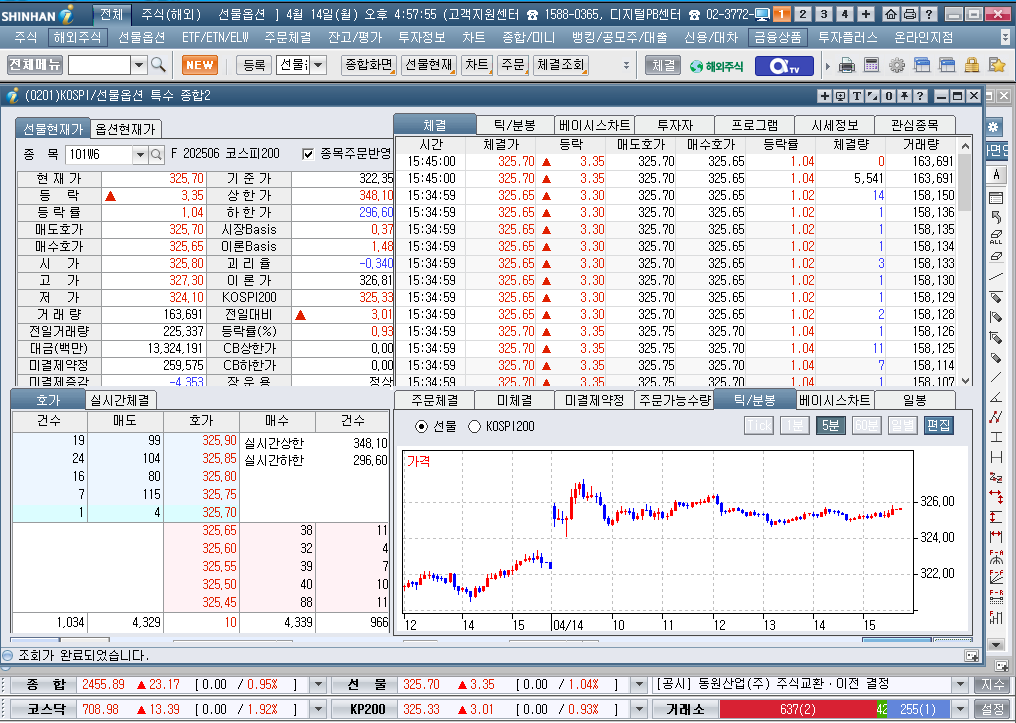The width and height of the screenshot is (1016, 723).
Task: Switch to virtual screen 3
Action: click(824, 14)
